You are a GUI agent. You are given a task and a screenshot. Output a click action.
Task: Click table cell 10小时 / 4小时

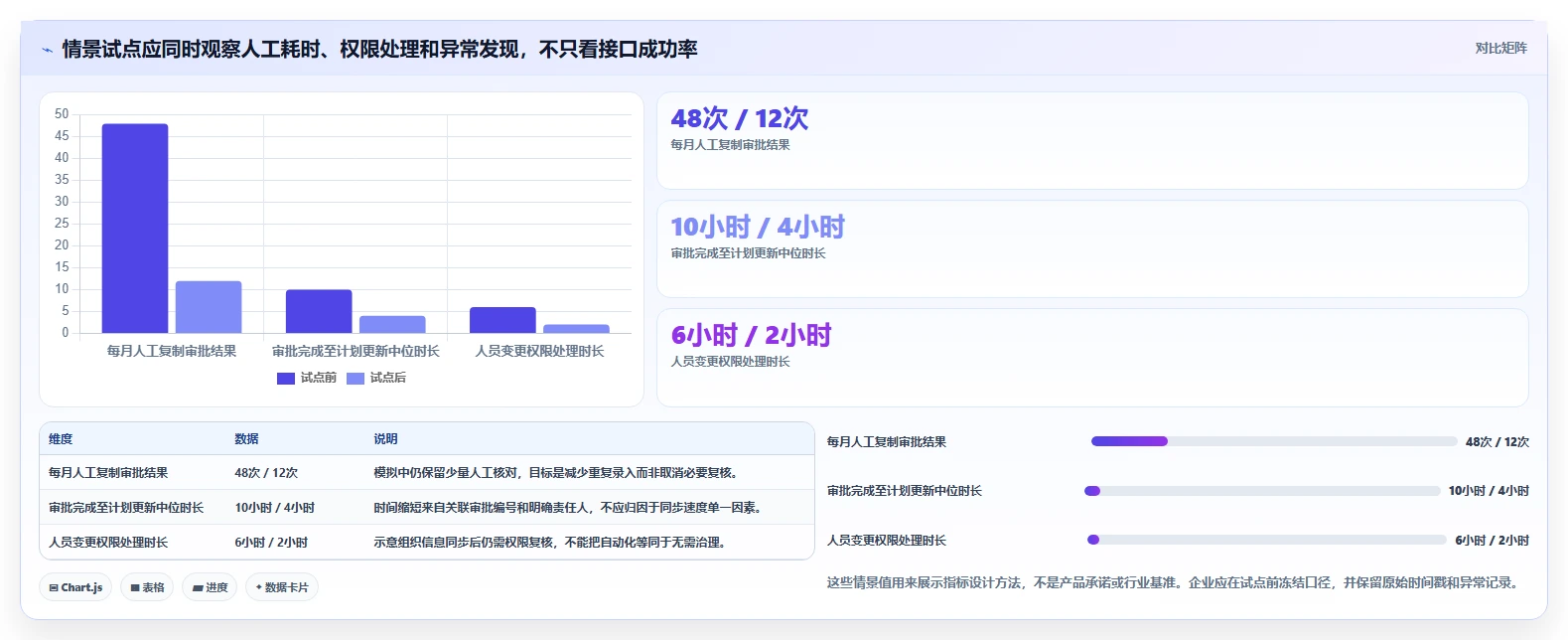coord(275,508)
